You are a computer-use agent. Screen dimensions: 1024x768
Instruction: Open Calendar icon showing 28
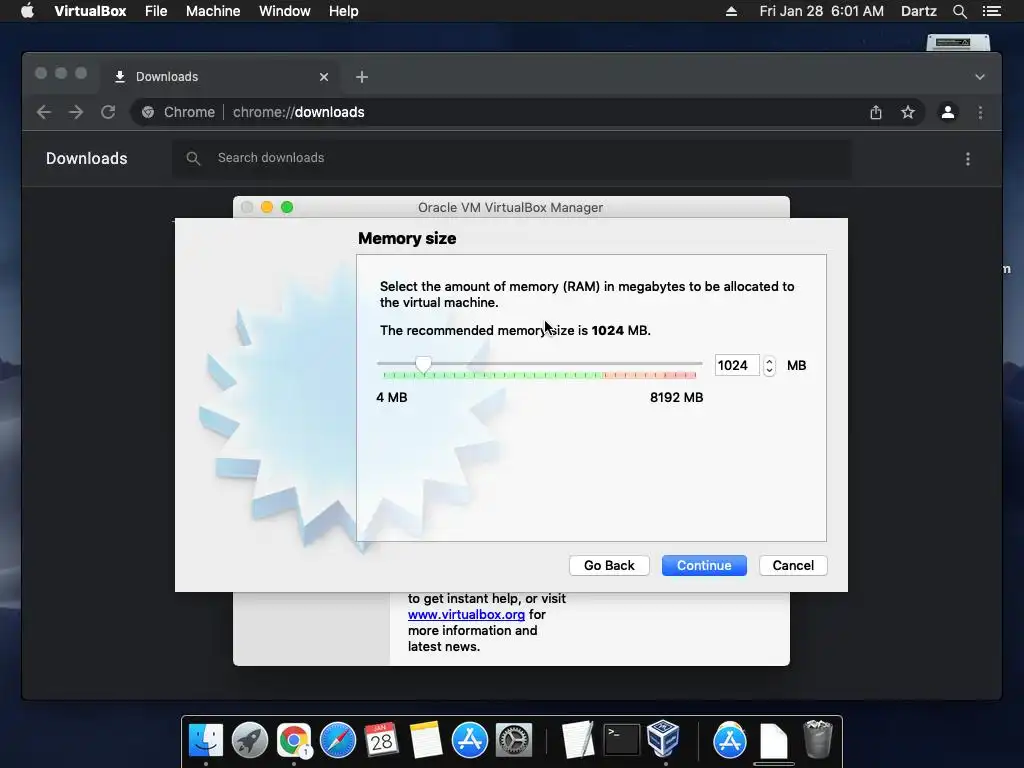(381, 741)
